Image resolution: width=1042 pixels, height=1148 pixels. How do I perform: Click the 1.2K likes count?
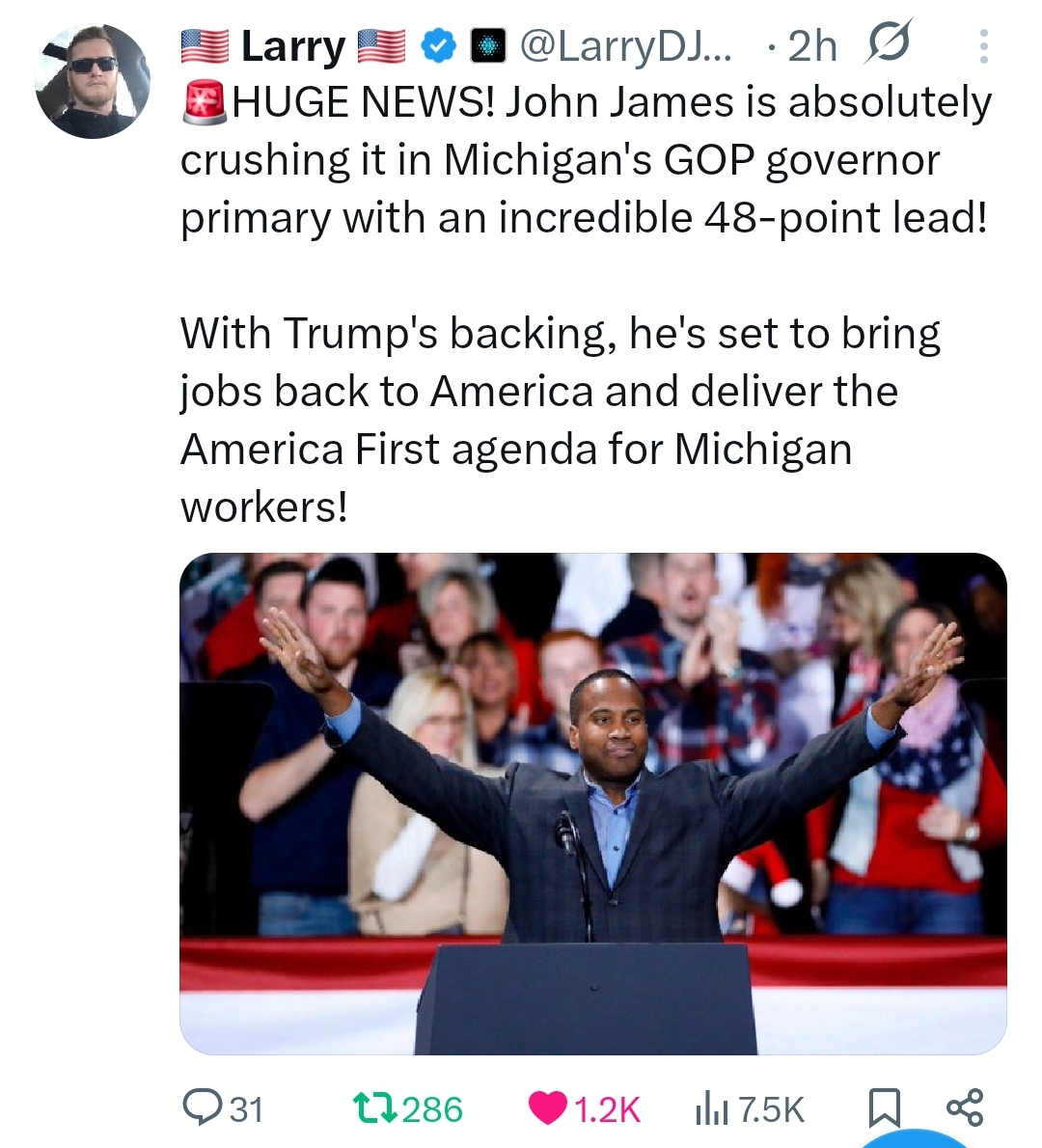[x=608, y=1108]
